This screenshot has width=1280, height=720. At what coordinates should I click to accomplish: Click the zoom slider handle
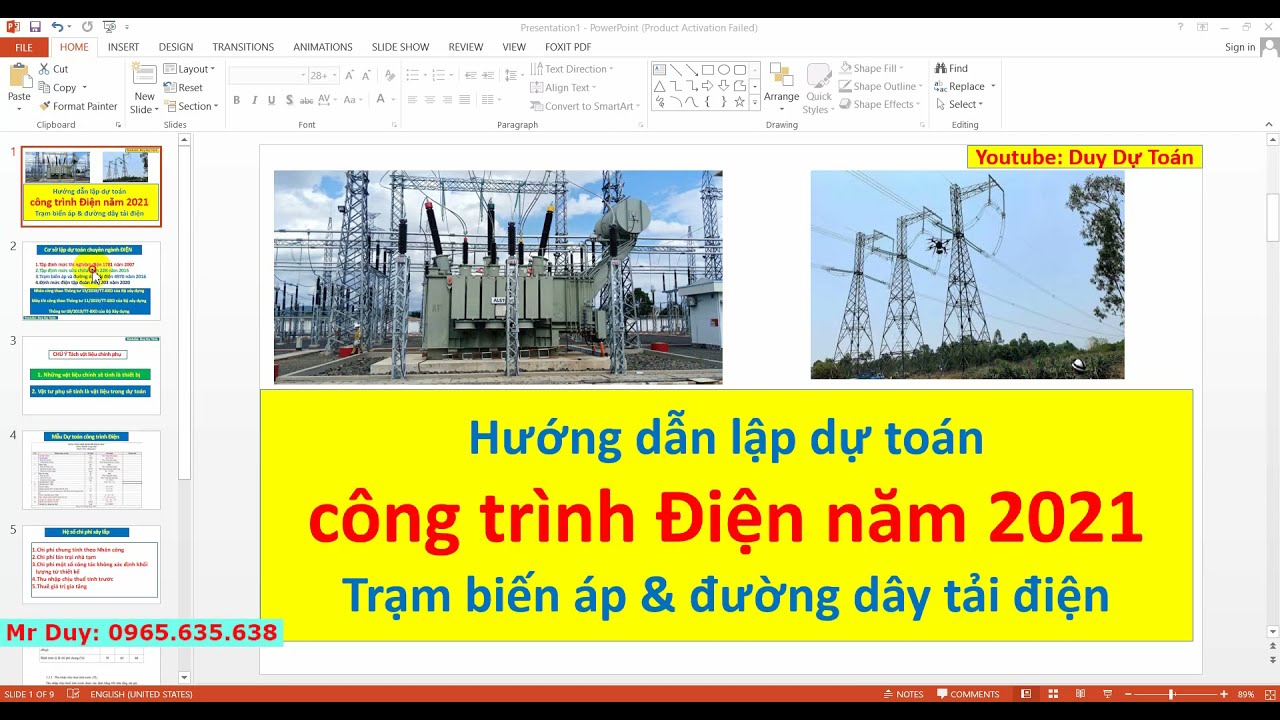(1171, 694)
